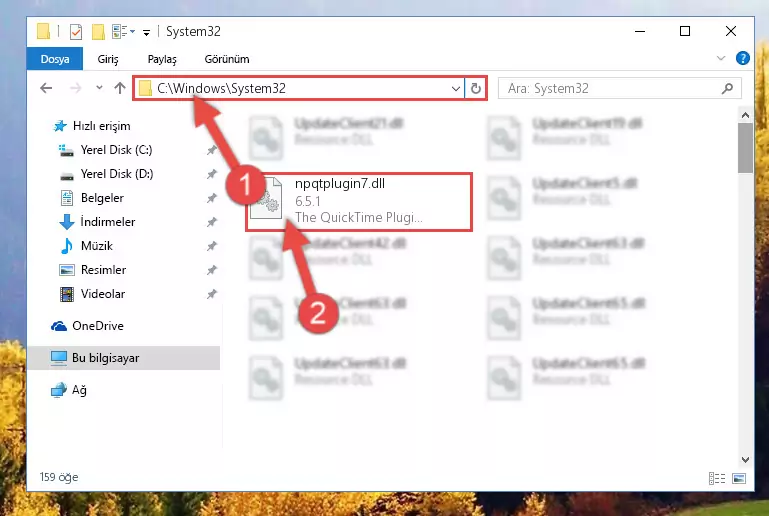Select Ağ in the navigation pane
769x516 pixels.
click(x=69, y=390)
